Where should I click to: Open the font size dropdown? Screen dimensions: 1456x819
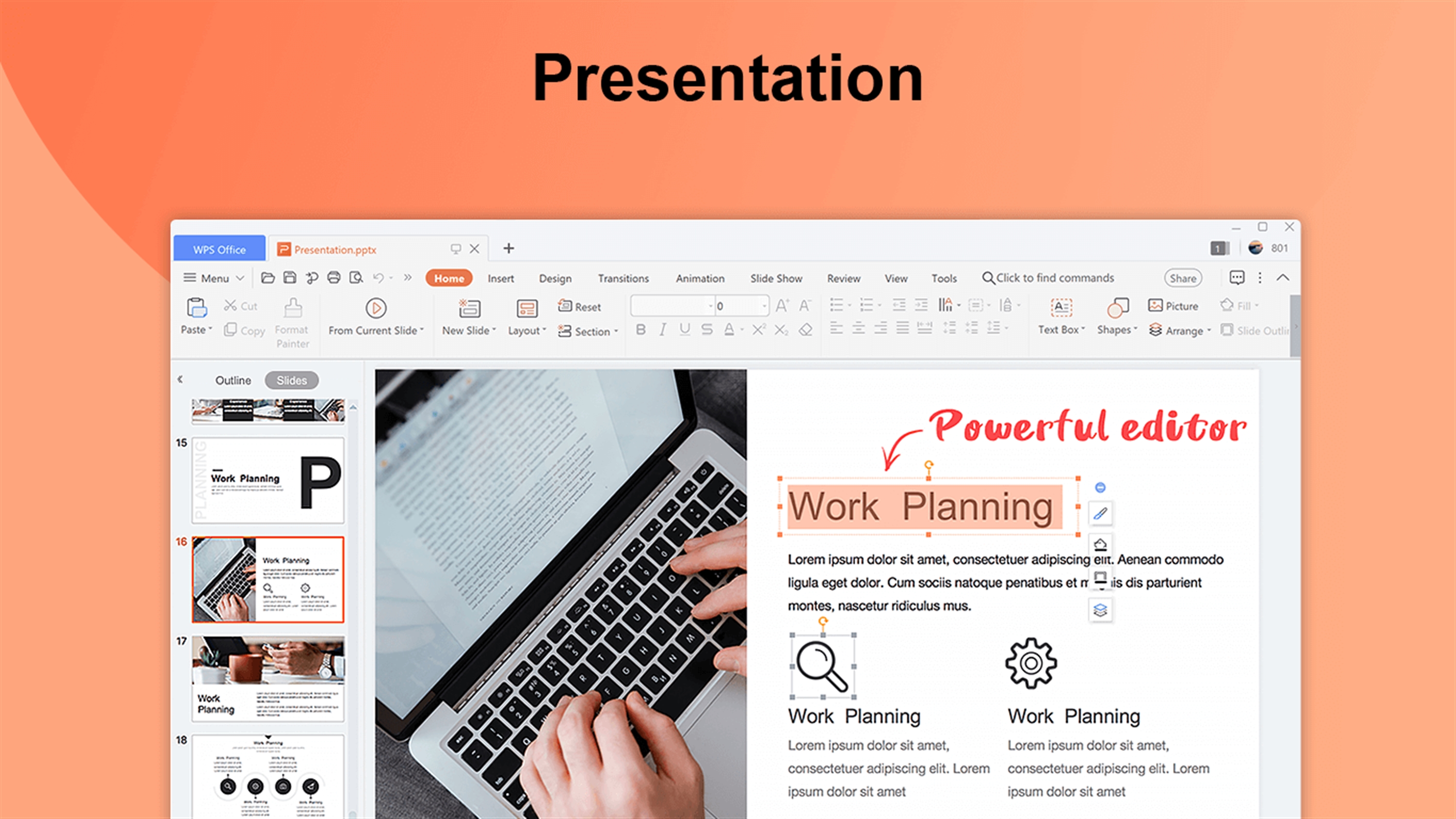(x=764, y=306)
